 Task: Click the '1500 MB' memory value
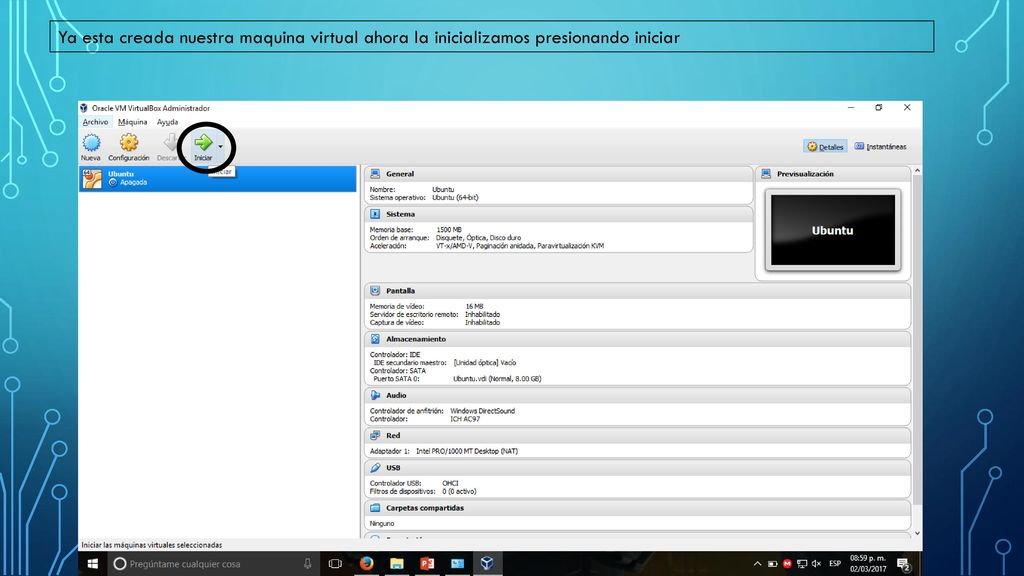pos(449,230)
